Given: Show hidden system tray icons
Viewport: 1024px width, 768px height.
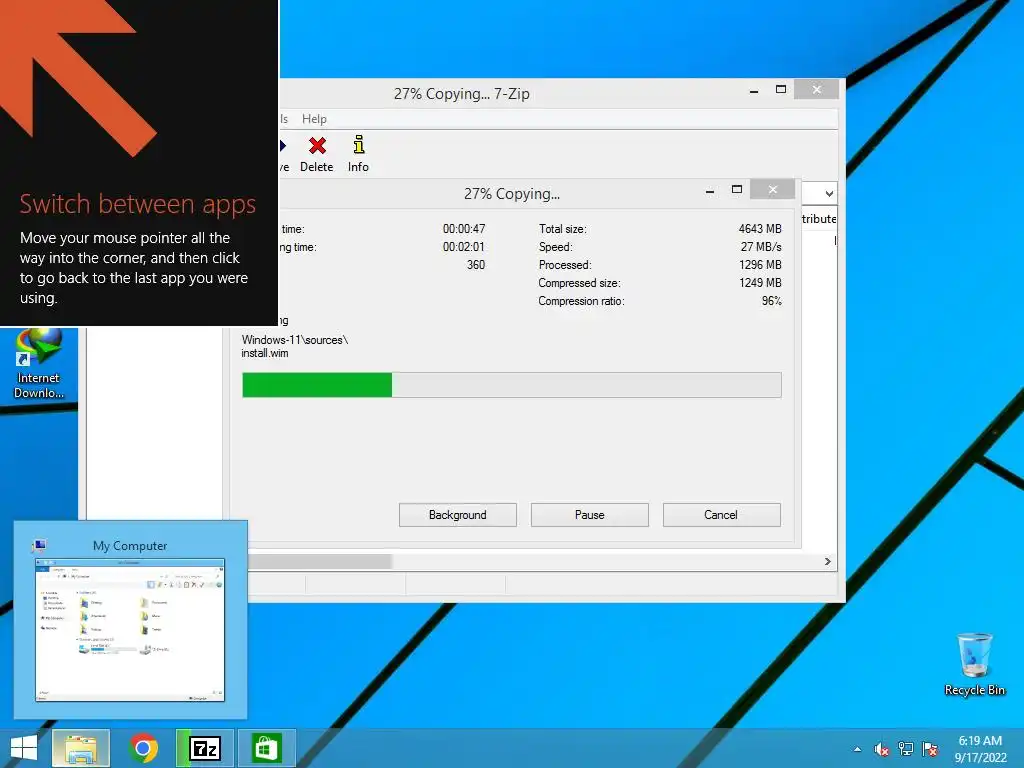Looking at the screenshot, I should tap(857, 749).
